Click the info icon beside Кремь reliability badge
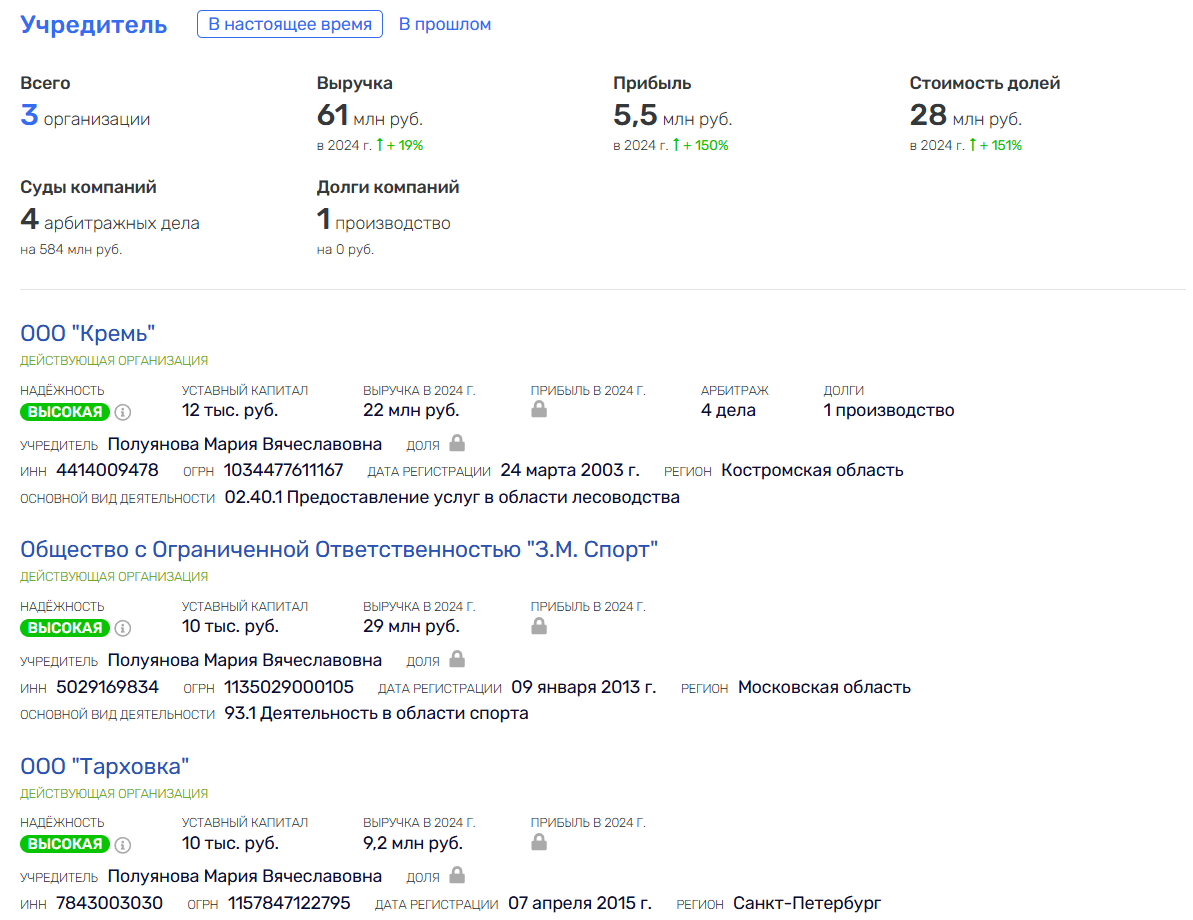1193x920 pixels. [123, 412]
